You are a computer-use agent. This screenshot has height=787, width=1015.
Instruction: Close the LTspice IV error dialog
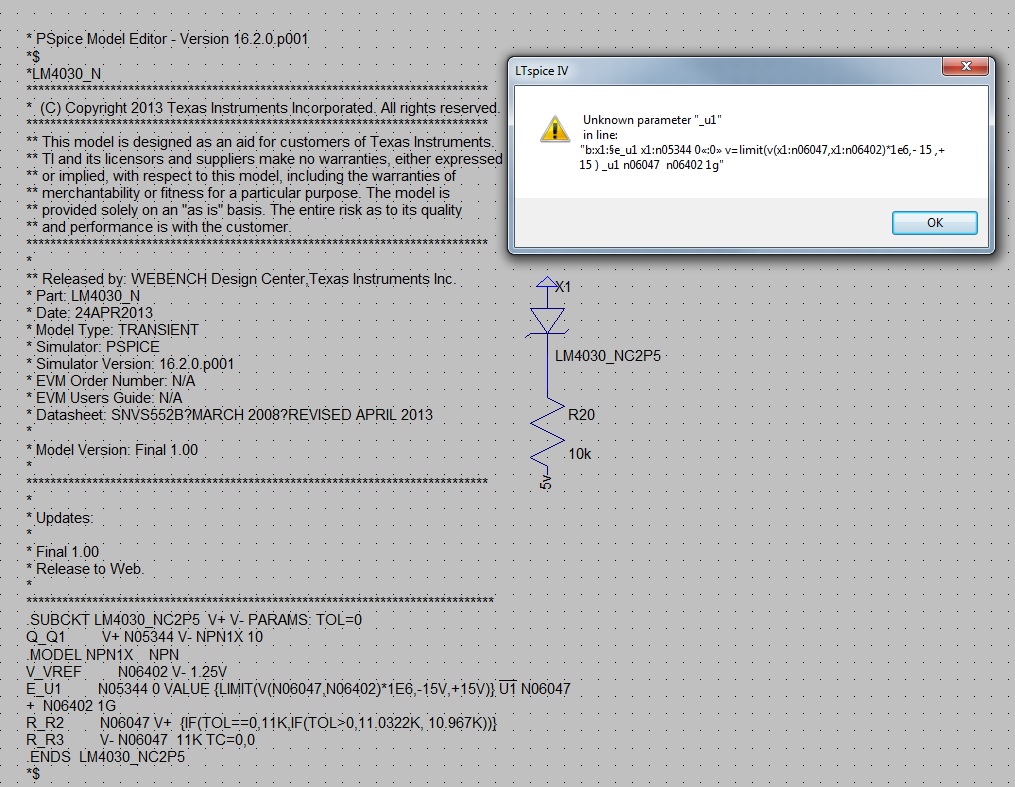pyautogui.click(x=966, y=66)
